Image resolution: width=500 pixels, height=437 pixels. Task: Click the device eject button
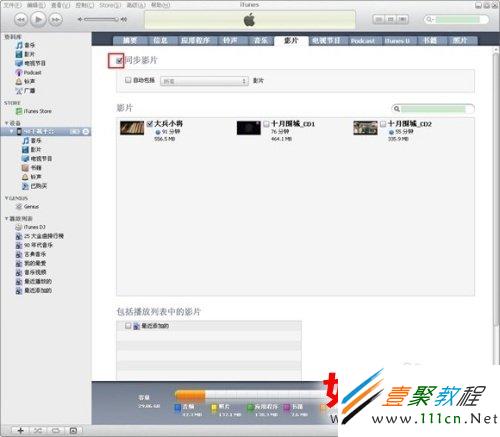[x=86, y=132]
